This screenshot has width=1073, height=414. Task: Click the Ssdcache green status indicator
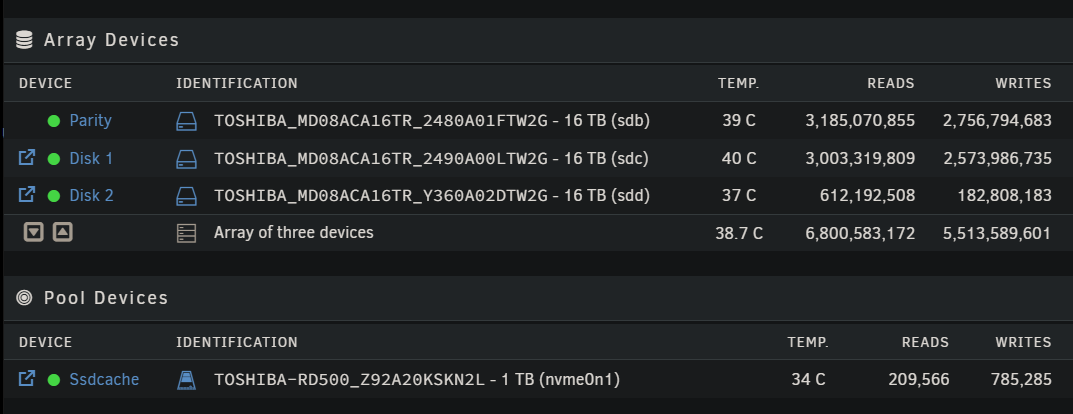[x=54, y=380]
